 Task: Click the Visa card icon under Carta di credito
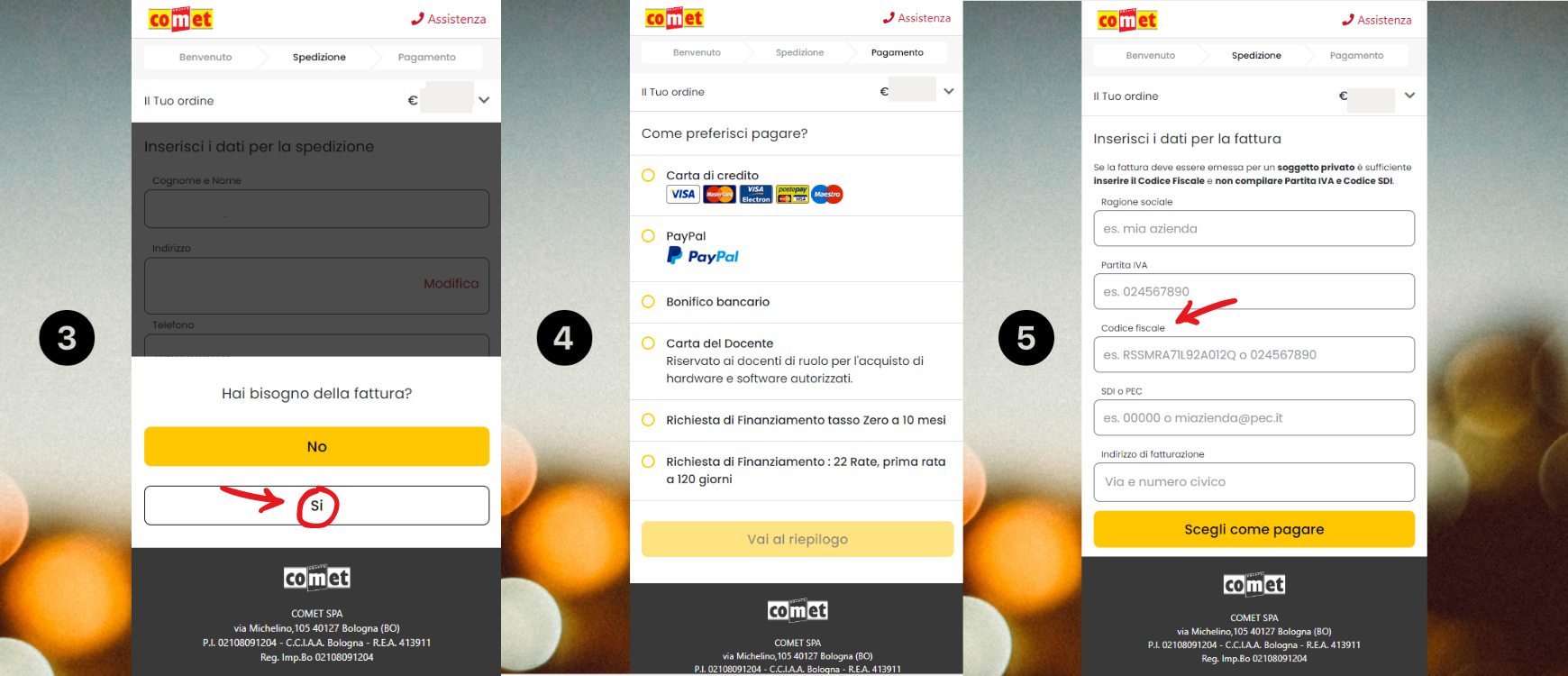point(683,194)
